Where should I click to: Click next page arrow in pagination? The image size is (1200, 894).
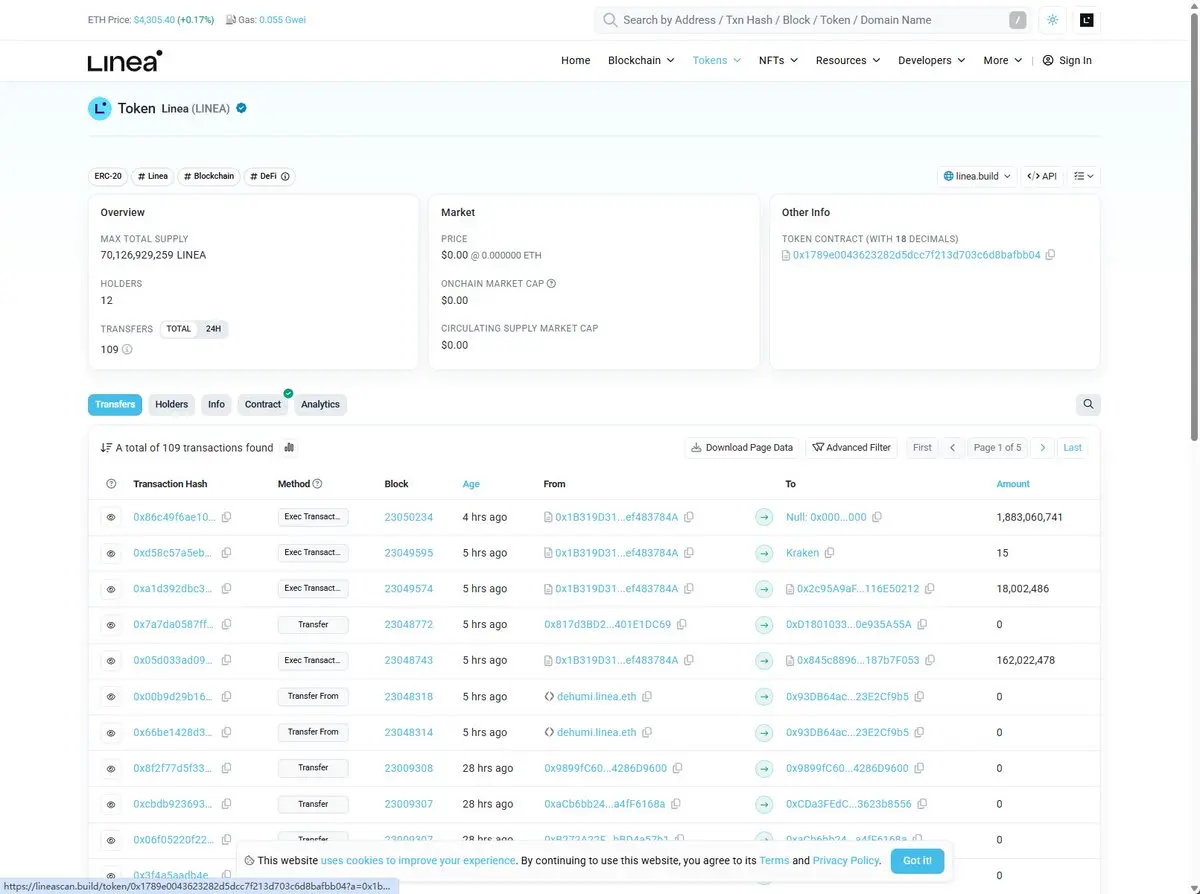tap(1042, 448)
